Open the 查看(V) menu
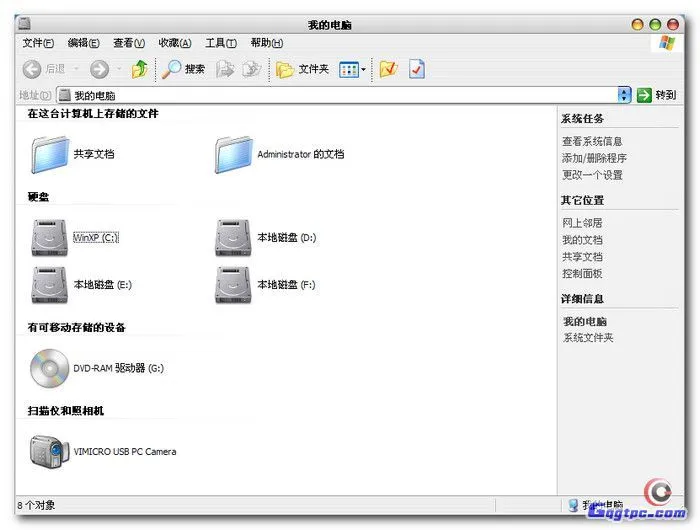 click(x=129, y=43)
